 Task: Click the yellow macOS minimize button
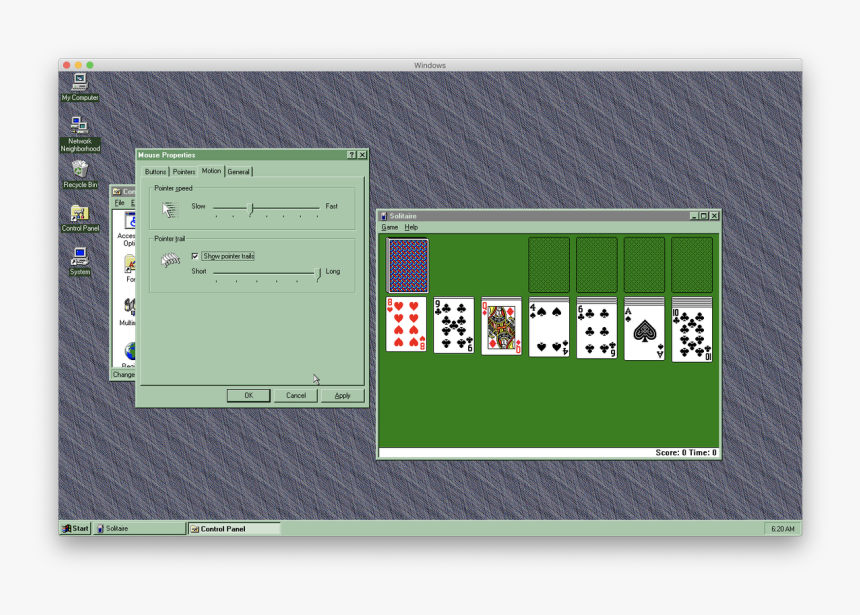point(78,65)
